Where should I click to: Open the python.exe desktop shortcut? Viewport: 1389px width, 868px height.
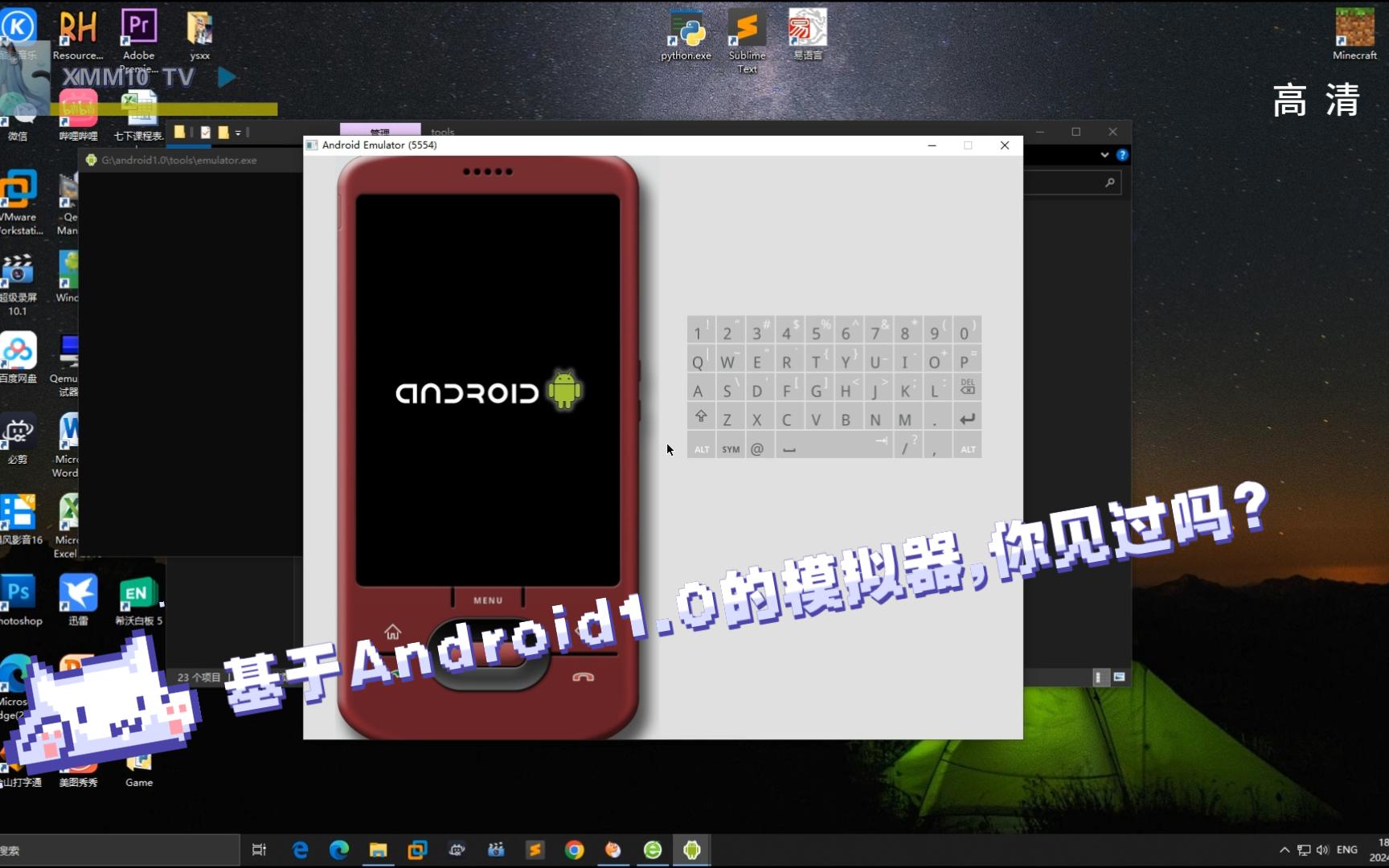click(x=686, y=36)
